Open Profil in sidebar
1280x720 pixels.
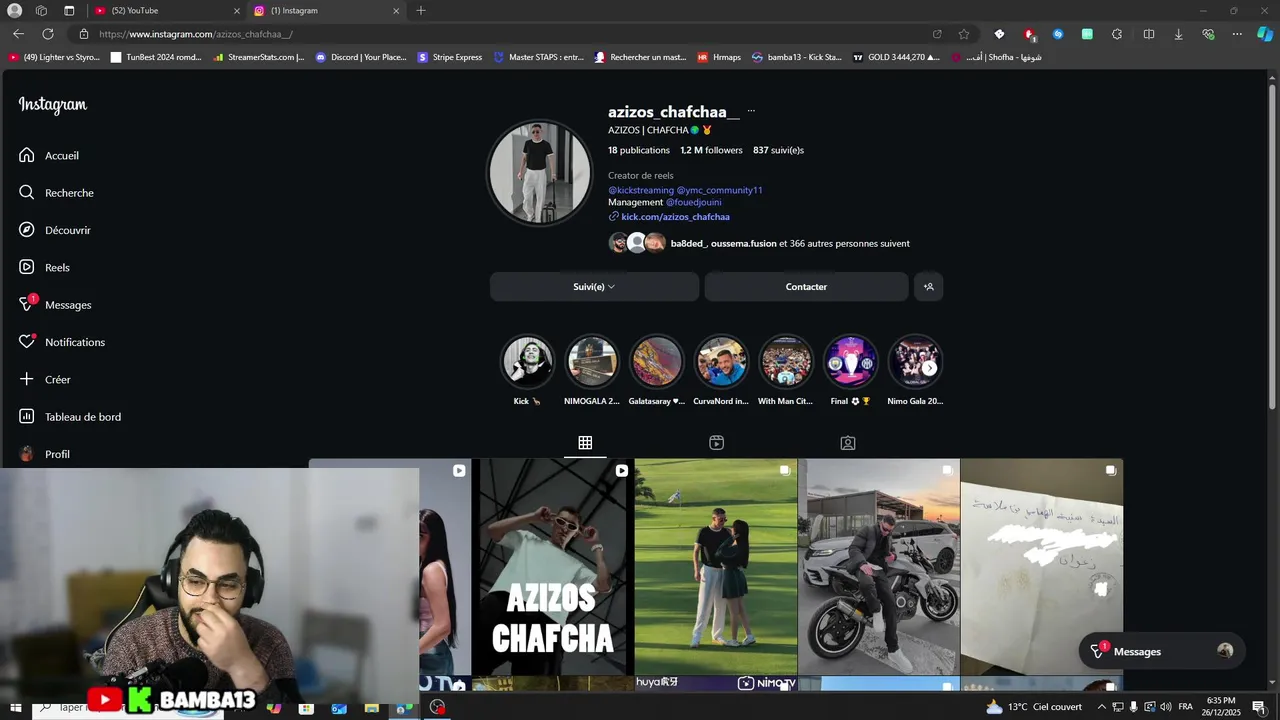click(44, 454)
